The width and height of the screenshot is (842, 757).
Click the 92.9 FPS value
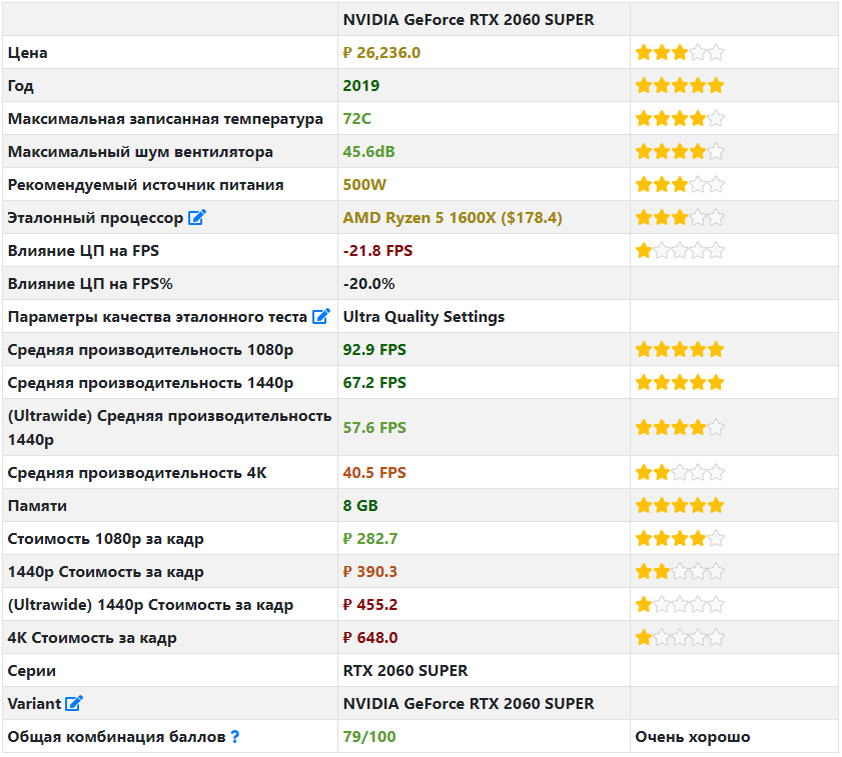[374, 350]
